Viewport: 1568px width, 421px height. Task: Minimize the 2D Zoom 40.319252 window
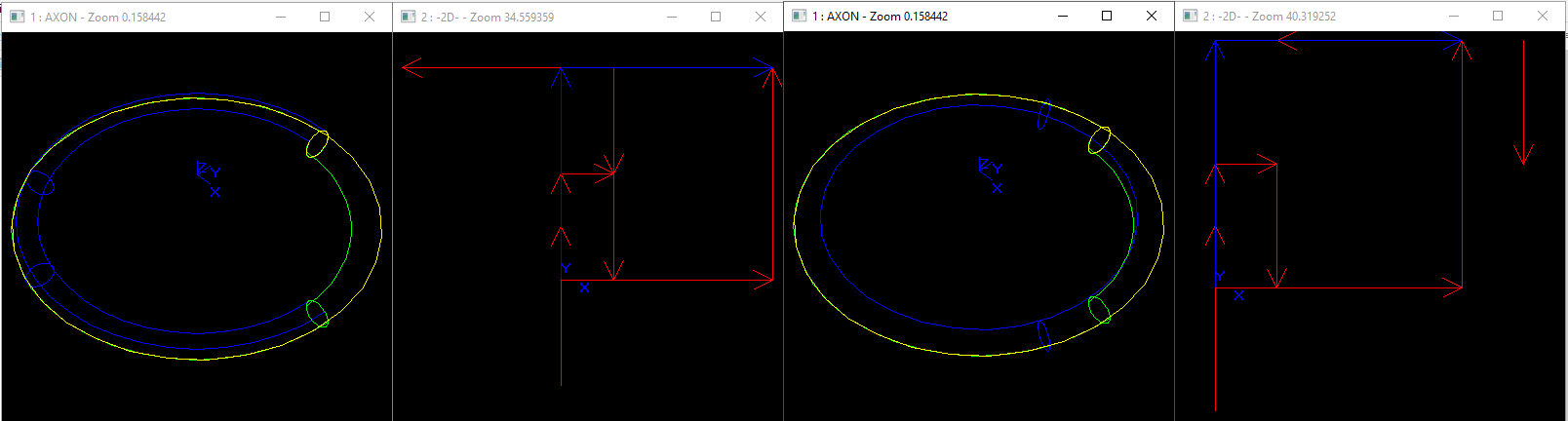pyautogui.click(x=1454, y=16)
